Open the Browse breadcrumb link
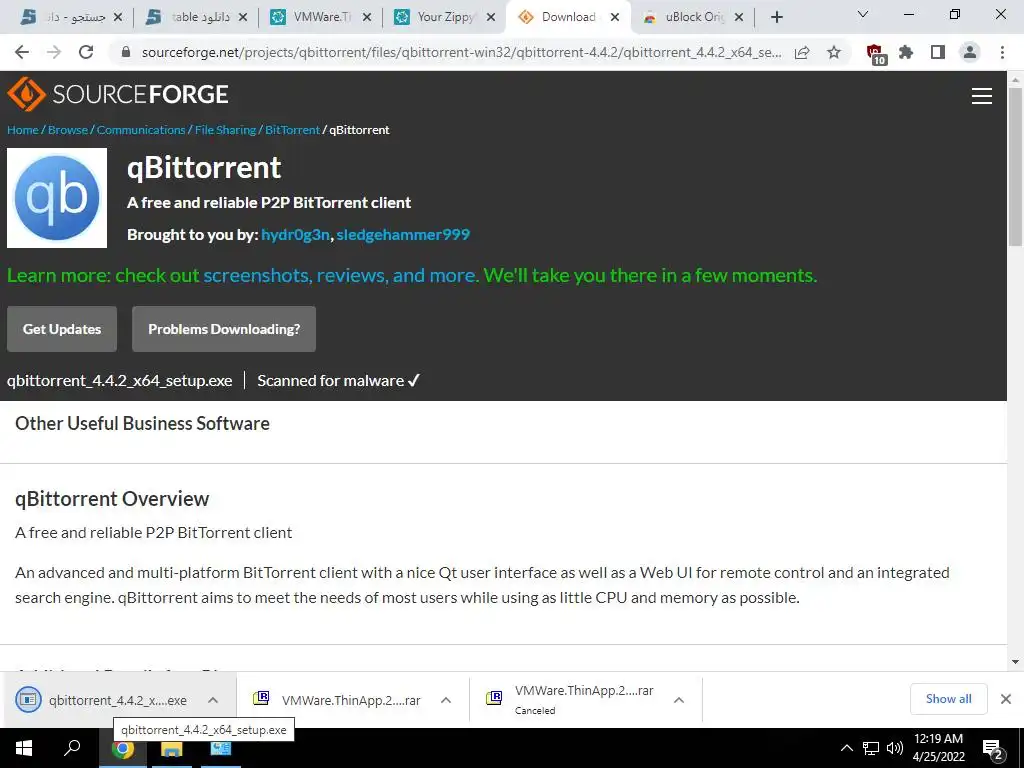This screenshot has height=768, width=1024. pos(68,130)
